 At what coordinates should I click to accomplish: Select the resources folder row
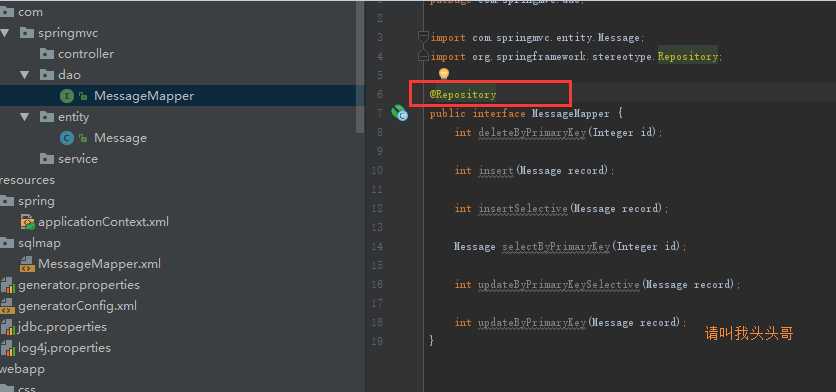(x=28, y=180)
